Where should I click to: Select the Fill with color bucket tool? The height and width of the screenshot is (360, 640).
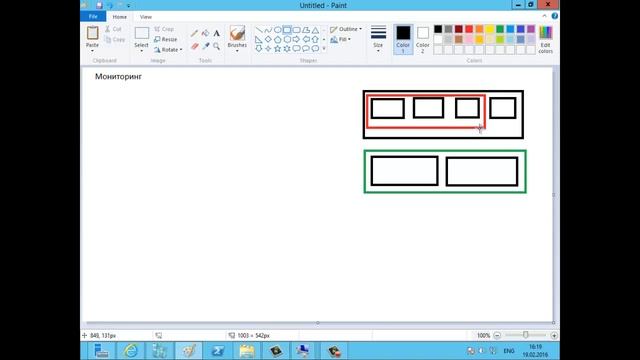point(205,33)
